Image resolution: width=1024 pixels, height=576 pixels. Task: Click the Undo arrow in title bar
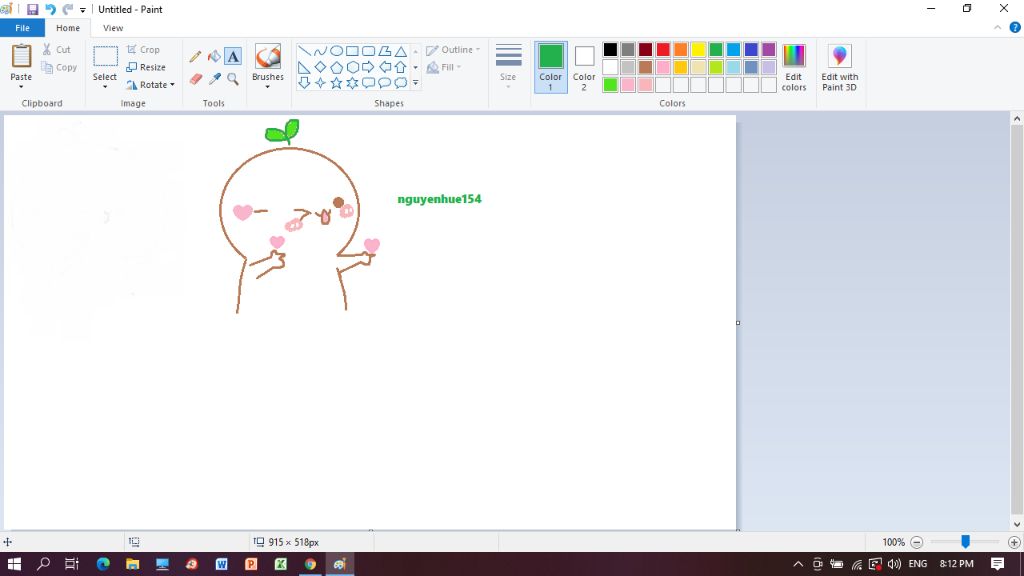(50, 9)
